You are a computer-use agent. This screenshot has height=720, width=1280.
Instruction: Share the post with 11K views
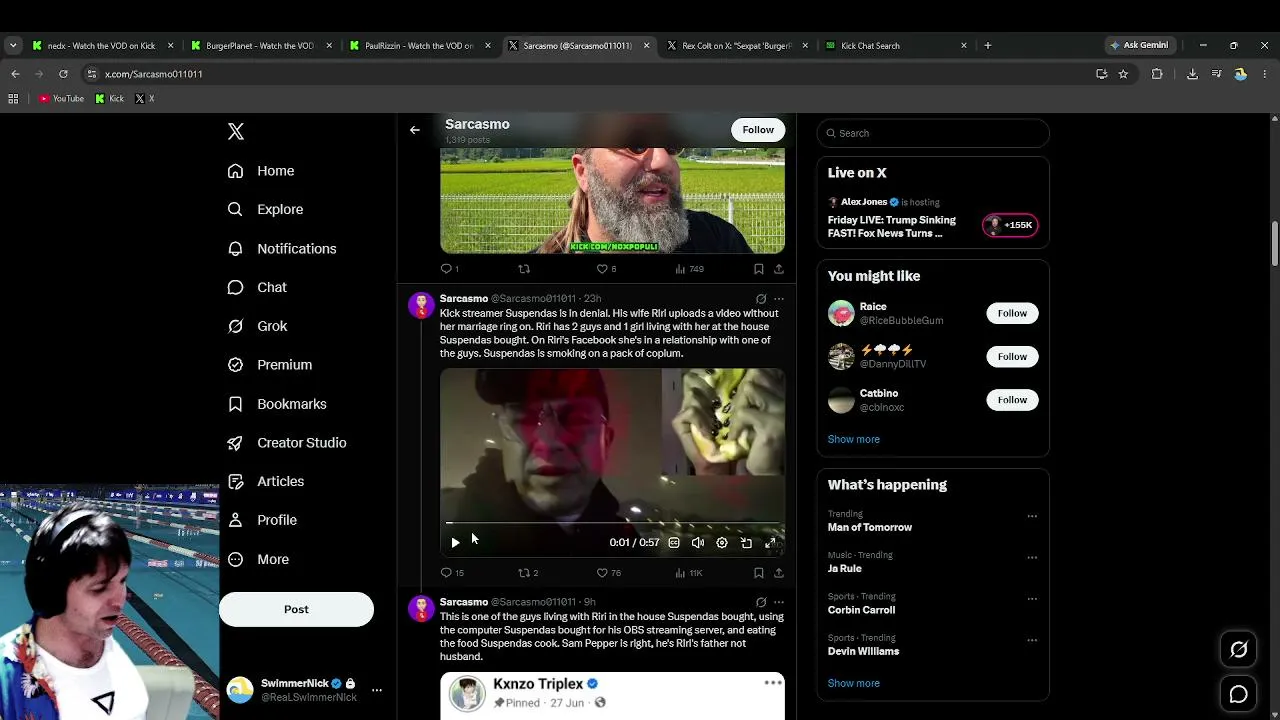tap(779, 573)
